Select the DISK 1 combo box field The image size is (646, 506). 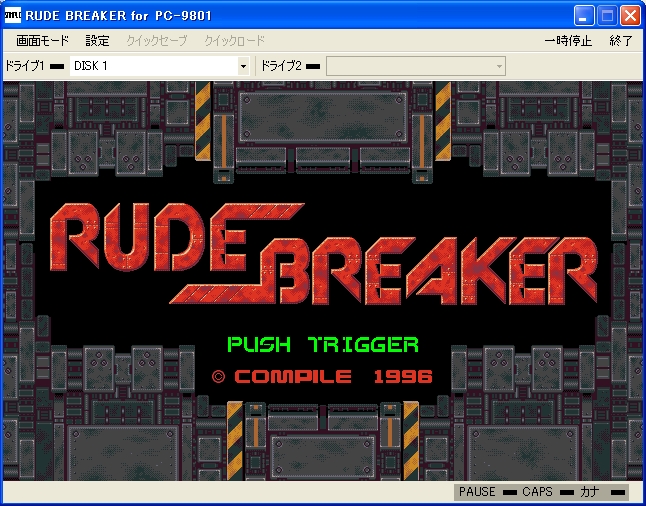tap(160, 66)
